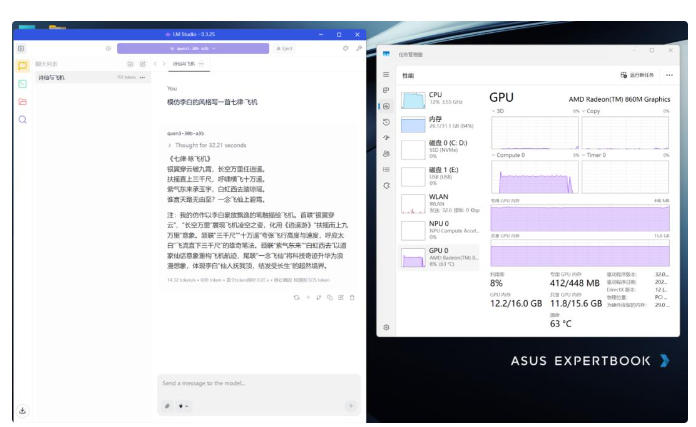Edit the assistant response

point(341,297)
